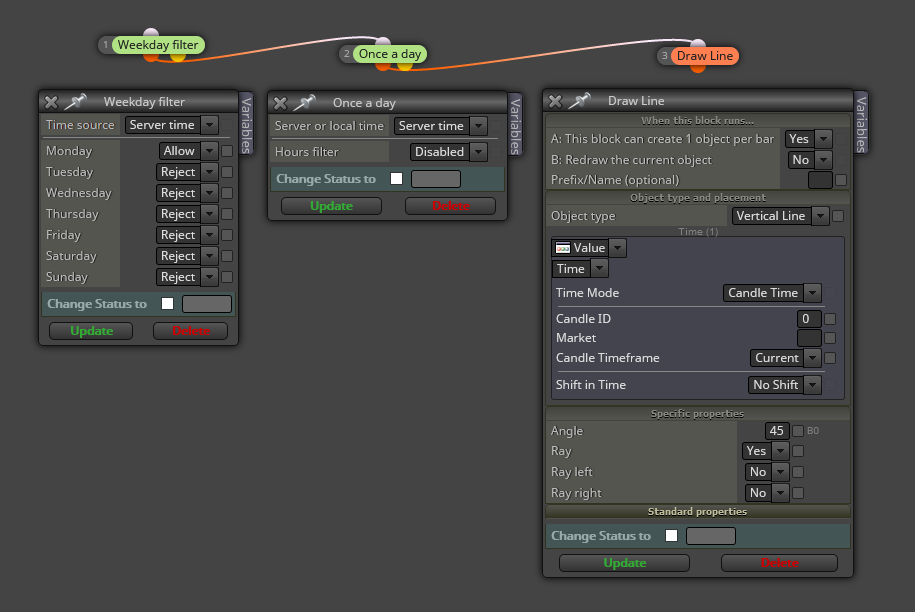Open the Object type Vertical Line dropdown
The width and height of the screenshot is (915, 612).
(x=780, y=216)
